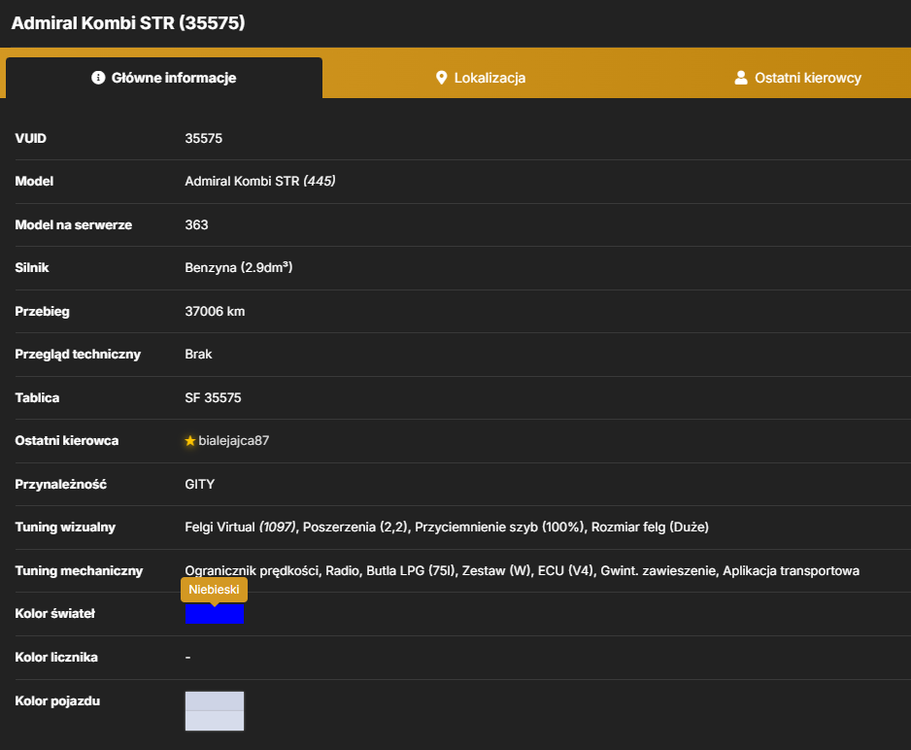Select the Przynależność value GITY
The height and width of the screenshot is (750, 911).
[x=199, y=485]
